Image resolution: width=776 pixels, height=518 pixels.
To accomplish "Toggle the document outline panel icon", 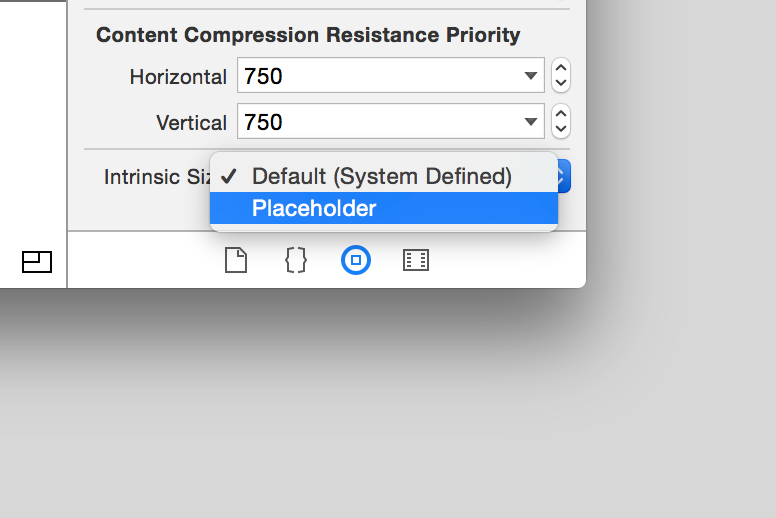I will [37, 262].
